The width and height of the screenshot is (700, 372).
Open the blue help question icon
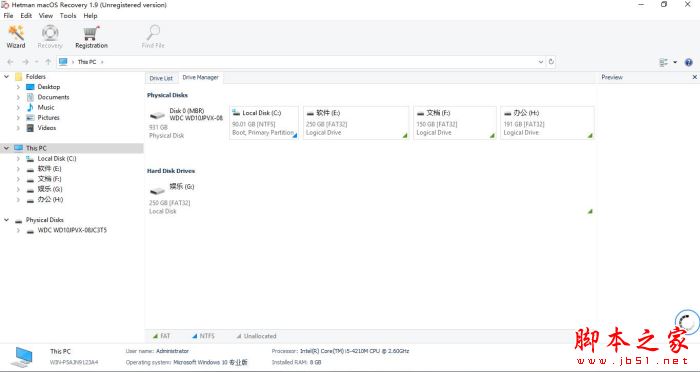tap(688, 63)
